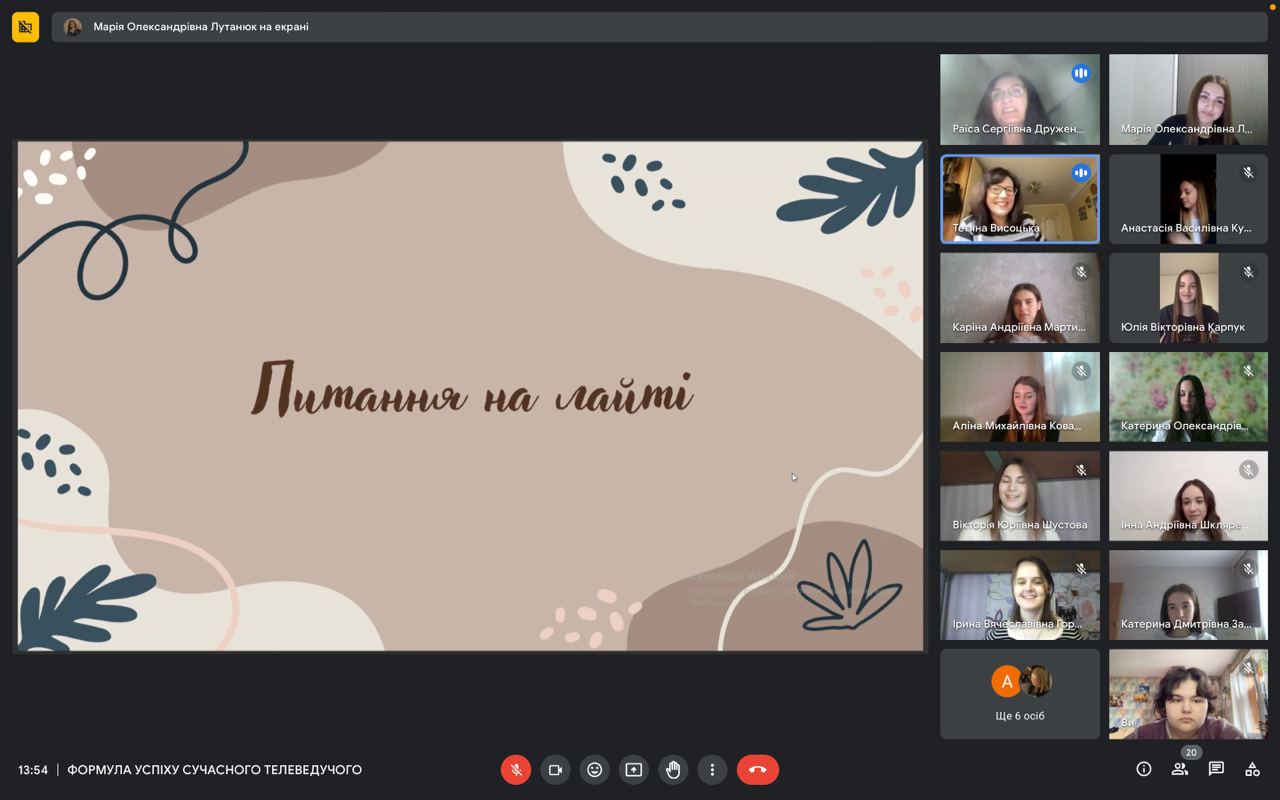Open the emoji reactions button
This screenshot has width=1280, height=800.
point(594,770)
